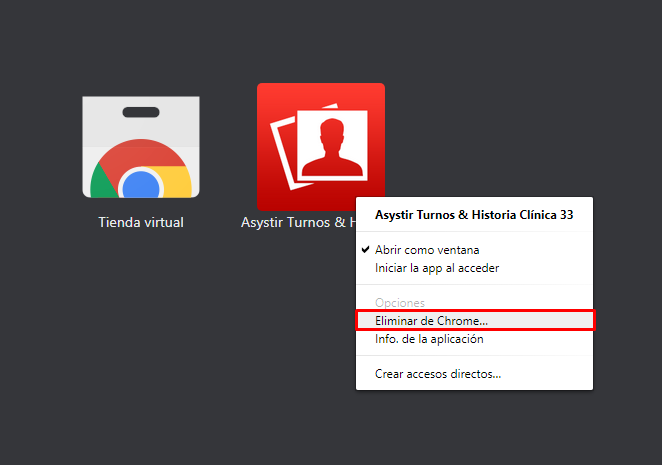Screen dimensions: 662x465
Task: Toggle the Abrir como ventana option
Action: (x=427, y=249)
